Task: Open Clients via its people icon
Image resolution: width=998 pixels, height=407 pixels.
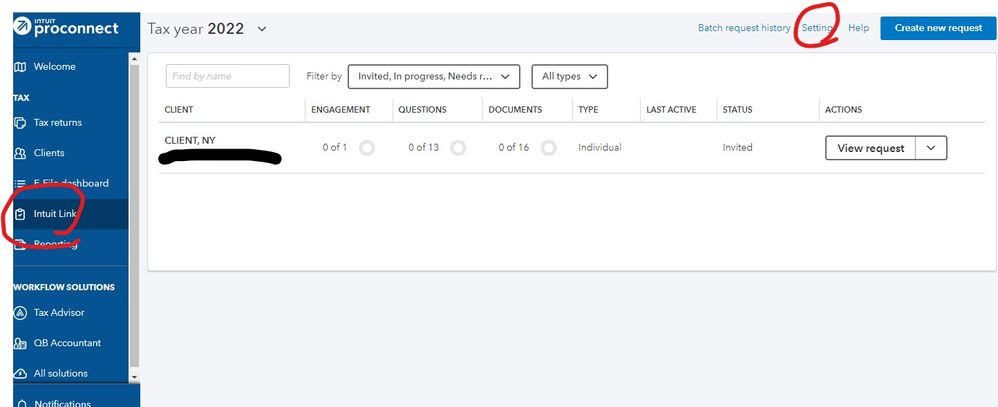Action: click(19, 153)
